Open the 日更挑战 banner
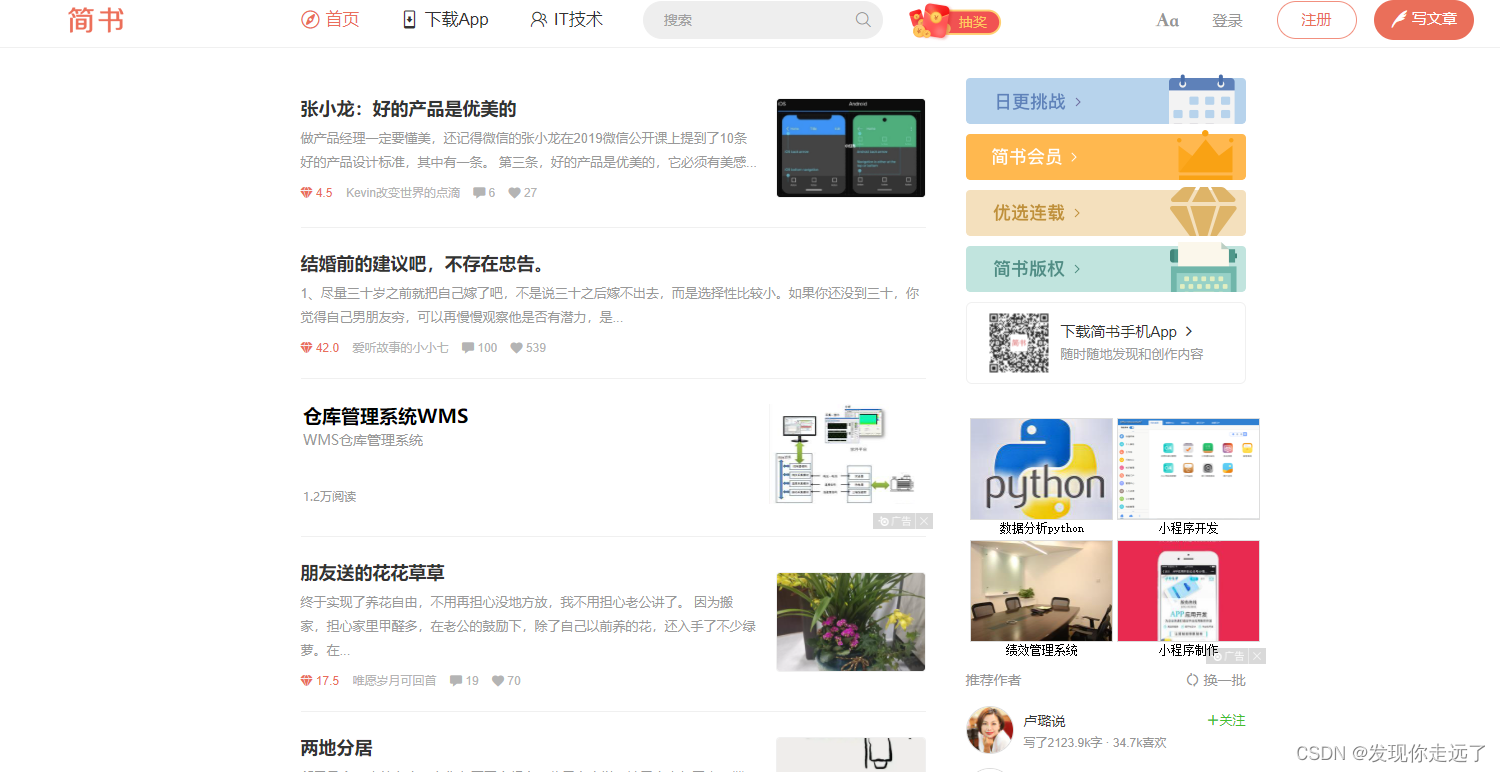 [x=1106, y=101]
